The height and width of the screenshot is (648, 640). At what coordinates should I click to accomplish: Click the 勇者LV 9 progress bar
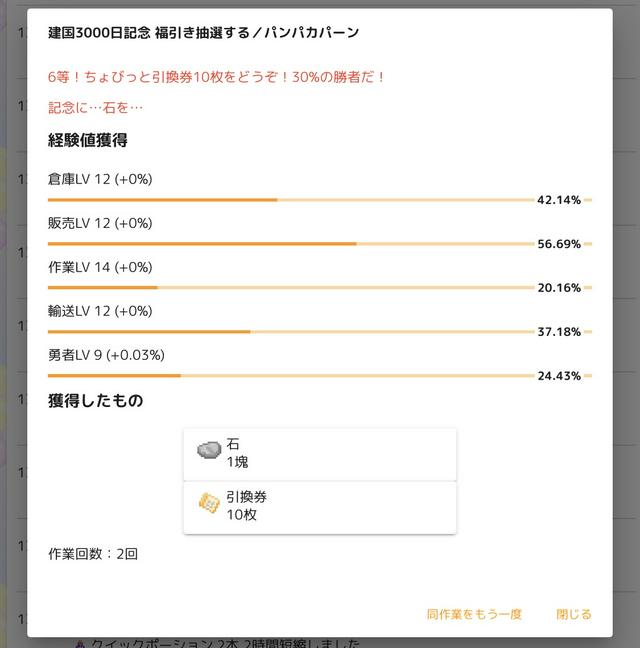point(320,376)
